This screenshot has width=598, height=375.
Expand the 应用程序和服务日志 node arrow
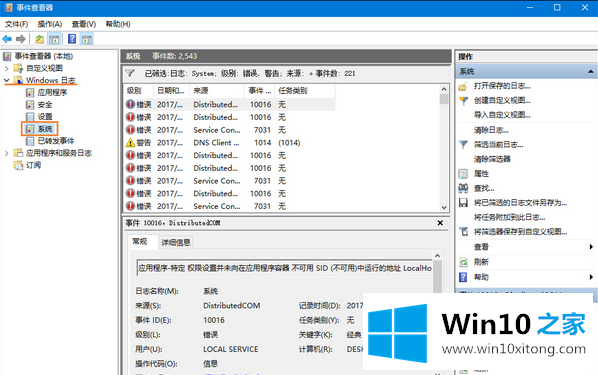point(6,153)
